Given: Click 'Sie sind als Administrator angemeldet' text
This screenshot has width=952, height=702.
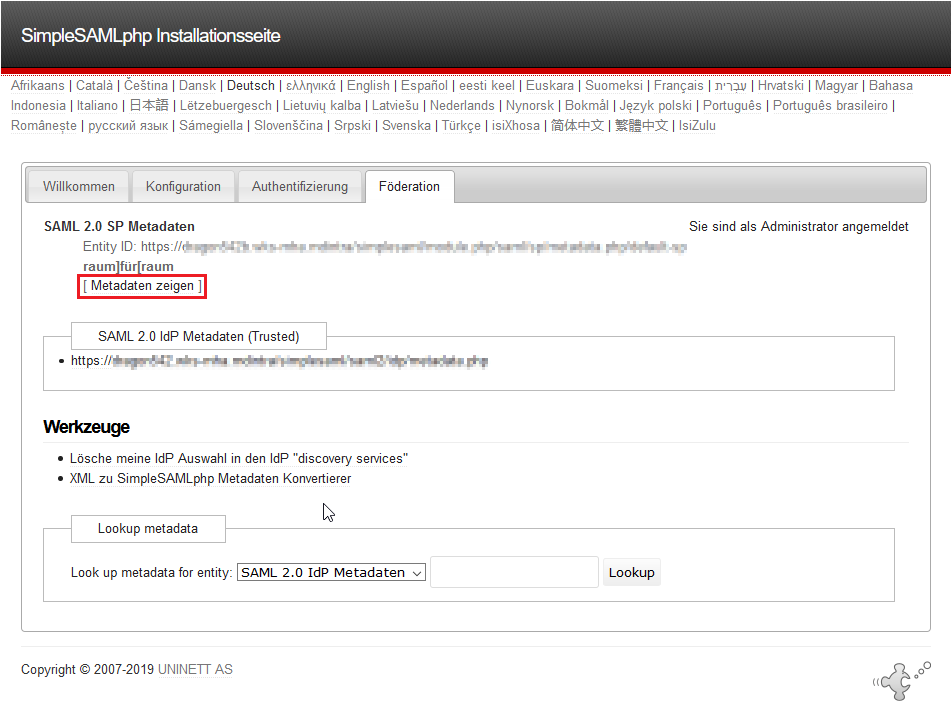Looking at the screenshot, I should coord(798,227).
